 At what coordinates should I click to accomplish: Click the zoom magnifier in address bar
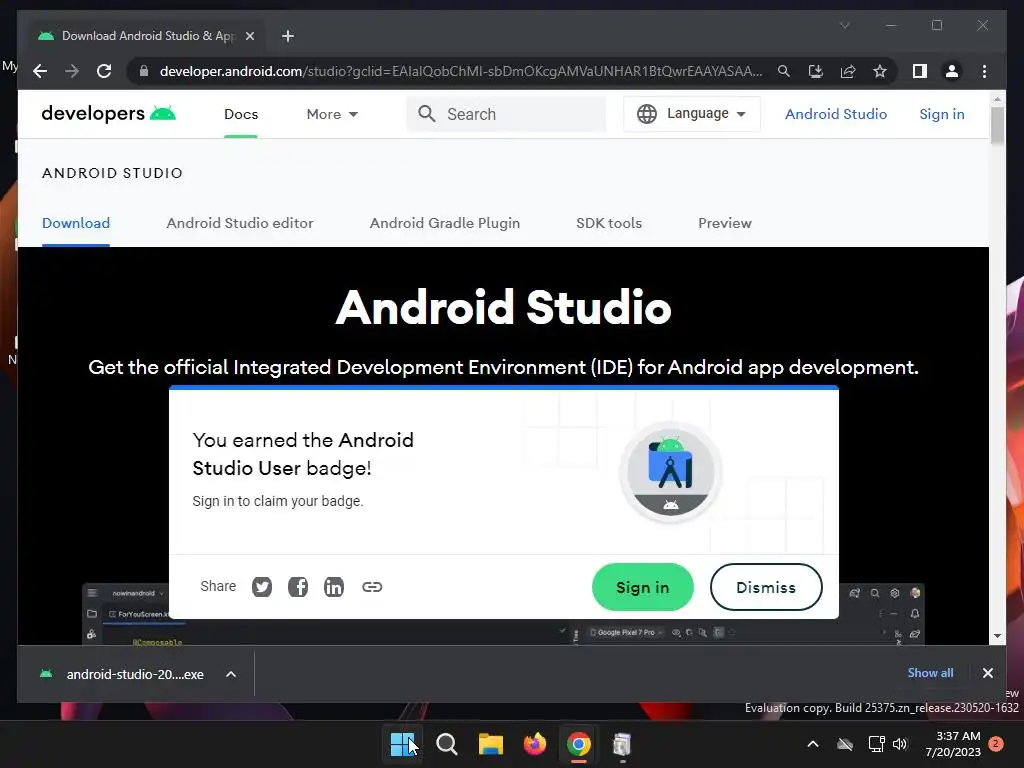[784, 71]
